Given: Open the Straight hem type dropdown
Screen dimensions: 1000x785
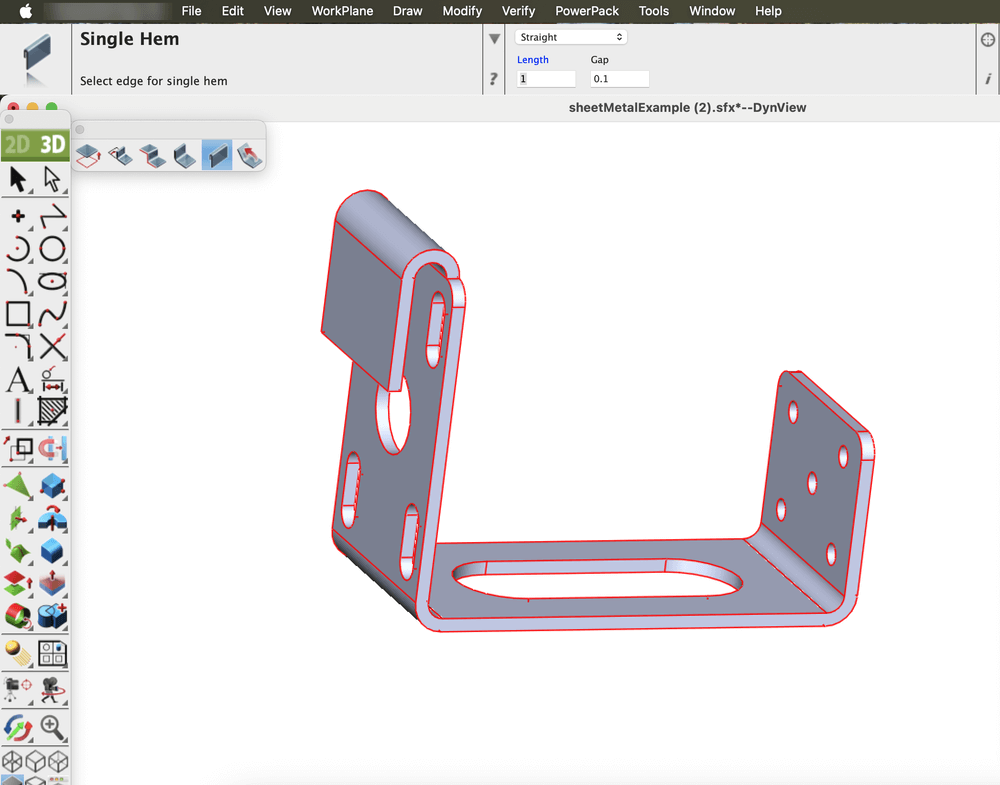Looking at the screenshot, I should 571,37.
